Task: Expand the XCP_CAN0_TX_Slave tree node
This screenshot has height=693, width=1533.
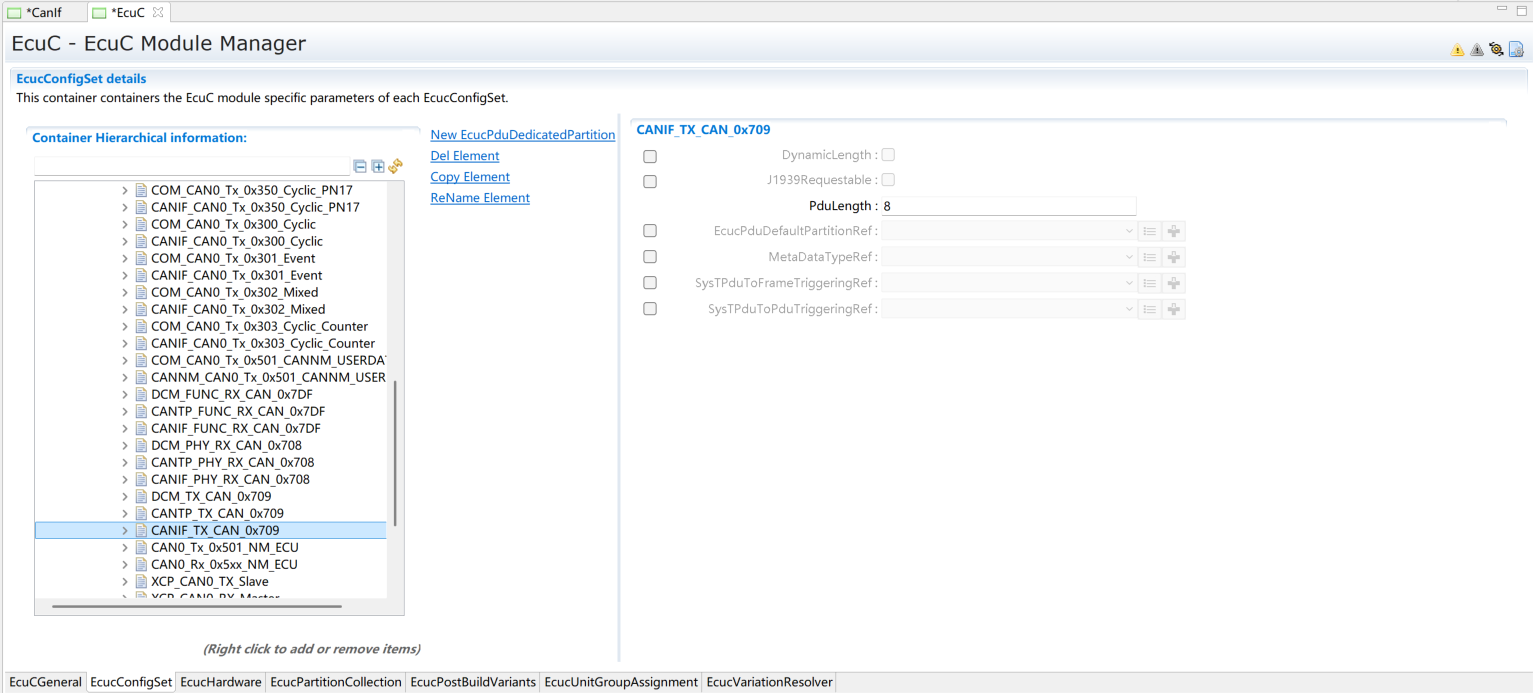Action: (x=125, y=582)
